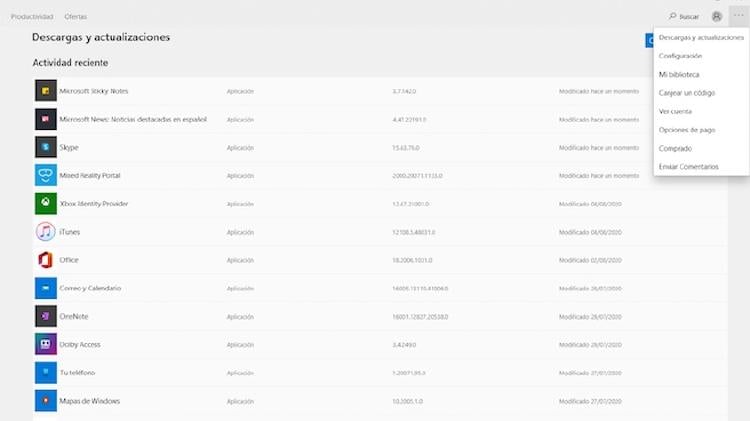Click the user account avatar icon
750x421 pixels.
point(717,17)
